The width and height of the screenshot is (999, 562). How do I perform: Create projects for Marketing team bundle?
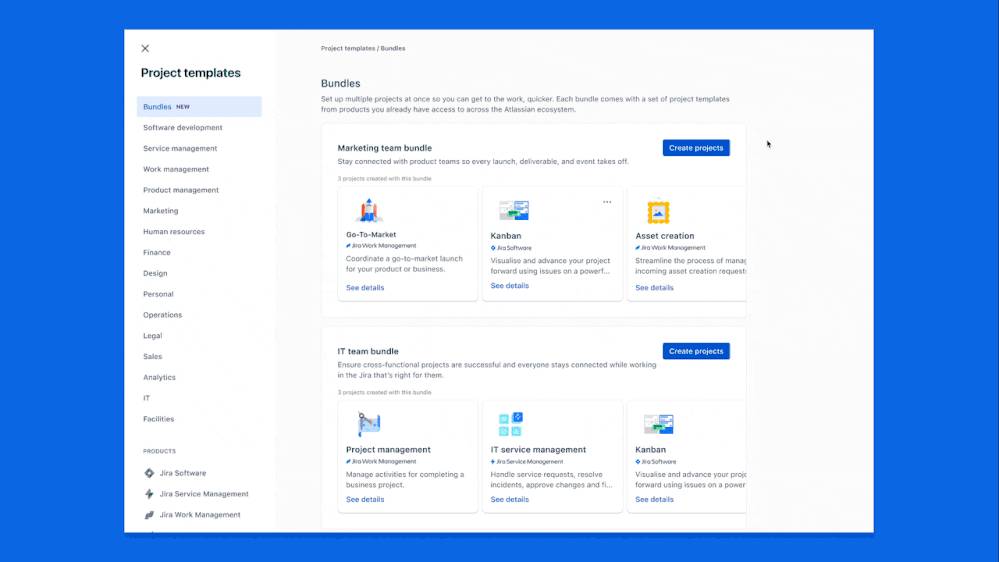pos(696,148)
